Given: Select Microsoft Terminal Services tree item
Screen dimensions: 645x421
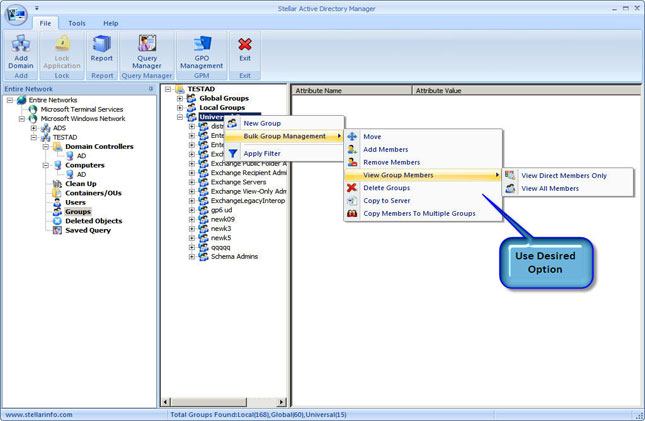Looking at the screenshot, I should pyautogui.click(x=82, y=109).
